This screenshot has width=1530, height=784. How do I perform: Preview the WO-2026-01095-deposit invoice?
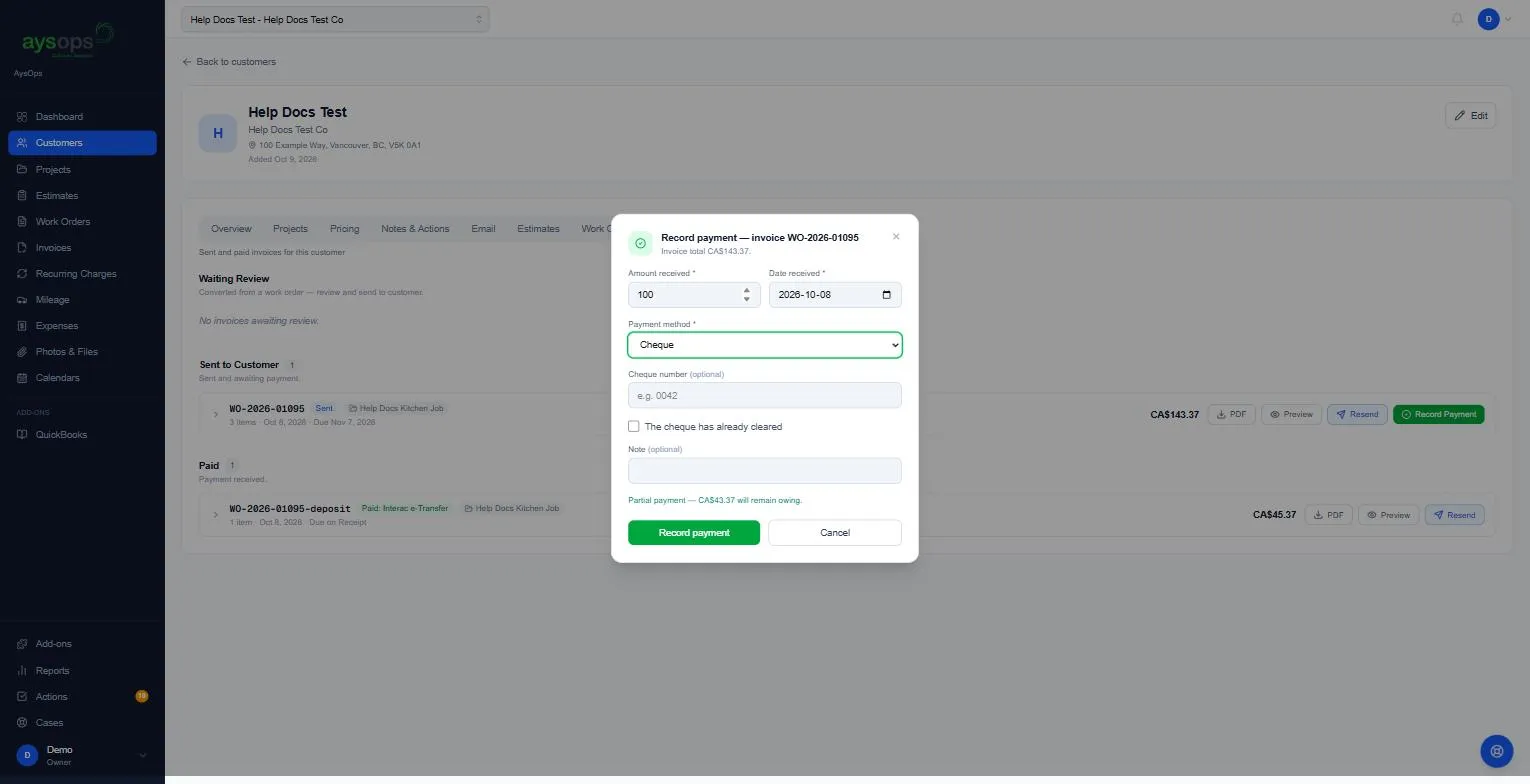(x=1388, y=515)
